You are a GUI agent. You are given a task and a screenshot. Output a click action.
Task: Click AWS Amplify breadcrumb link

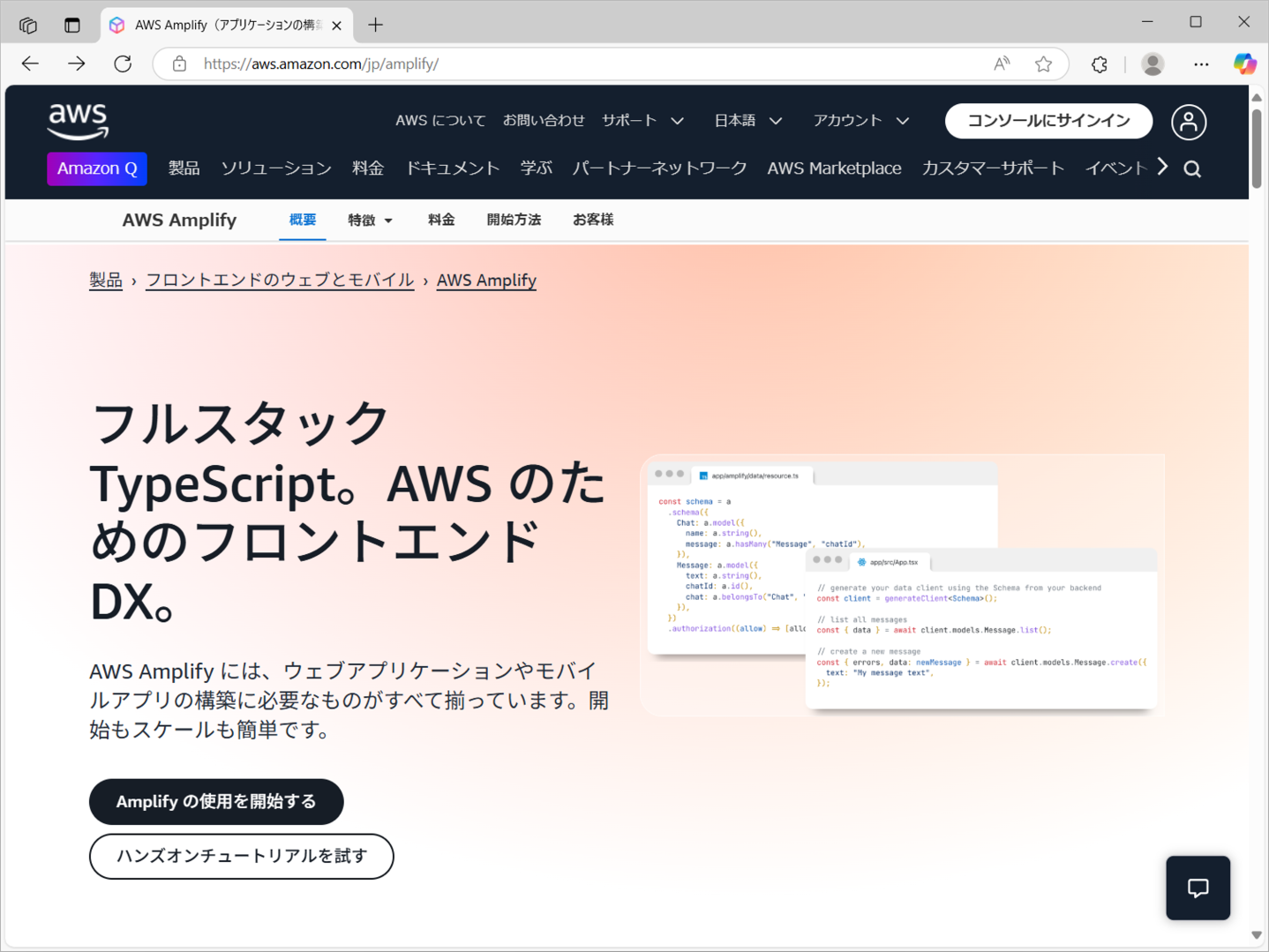pyautogui.click(x=486, y=280)
